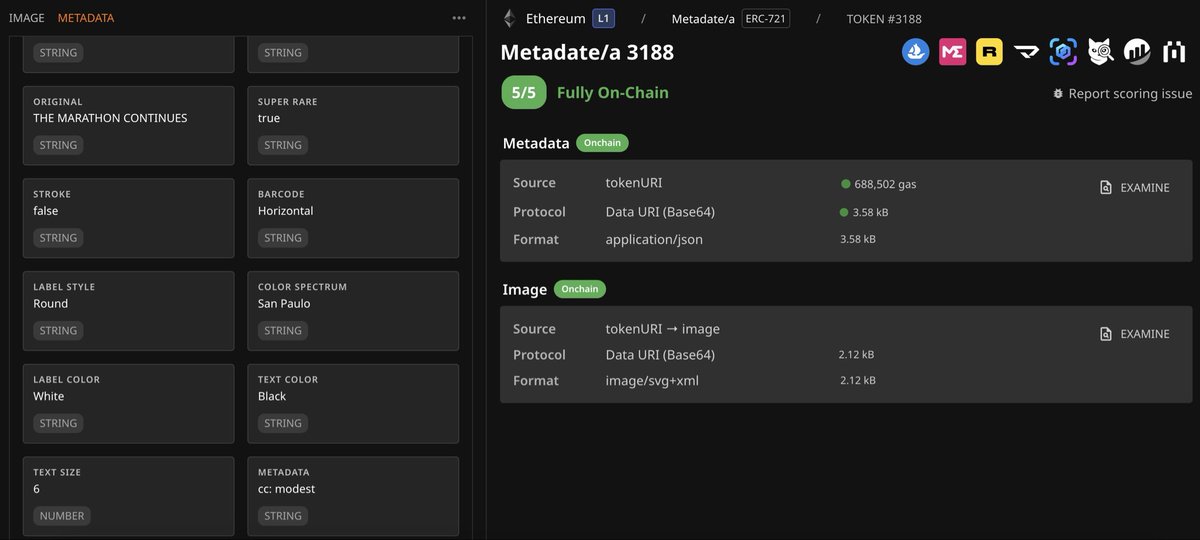The image size is (1200, 540).
Task: Click the tokenURI → image source value
Action: (663, 329)
